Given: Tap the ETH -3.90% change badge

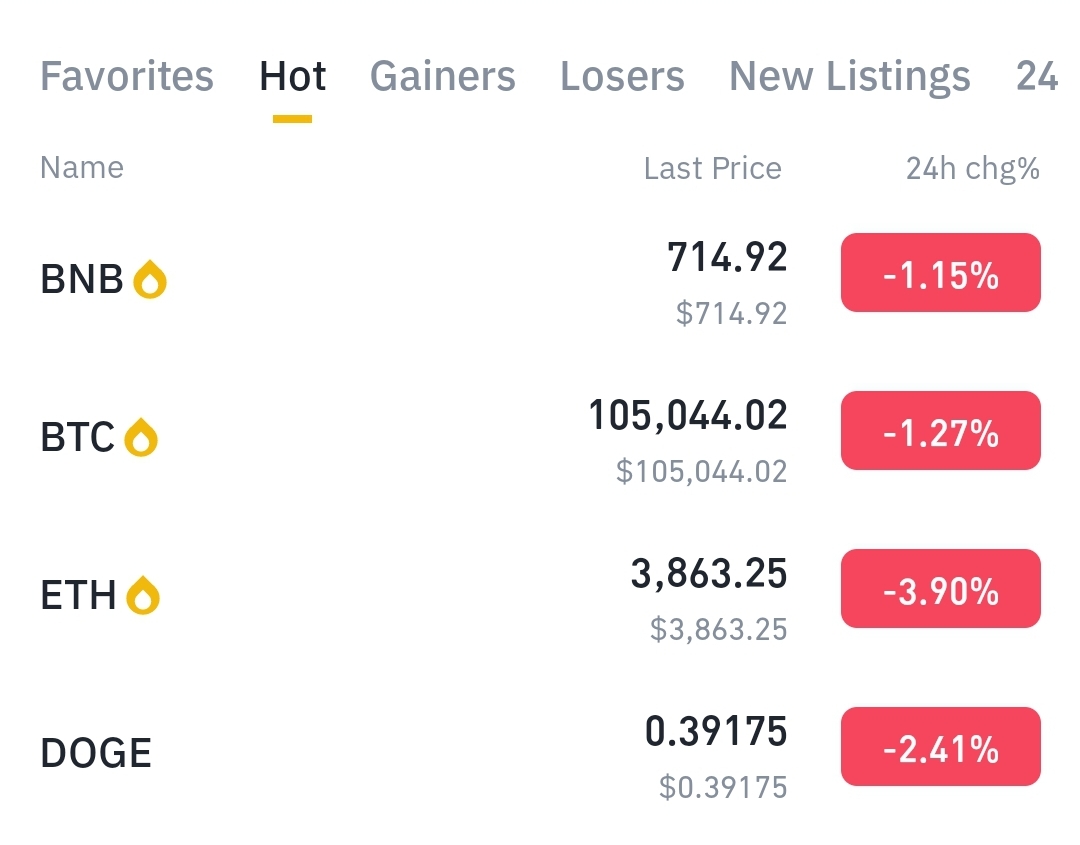Looking at the screenshot, I should click(x=940, y=589).
